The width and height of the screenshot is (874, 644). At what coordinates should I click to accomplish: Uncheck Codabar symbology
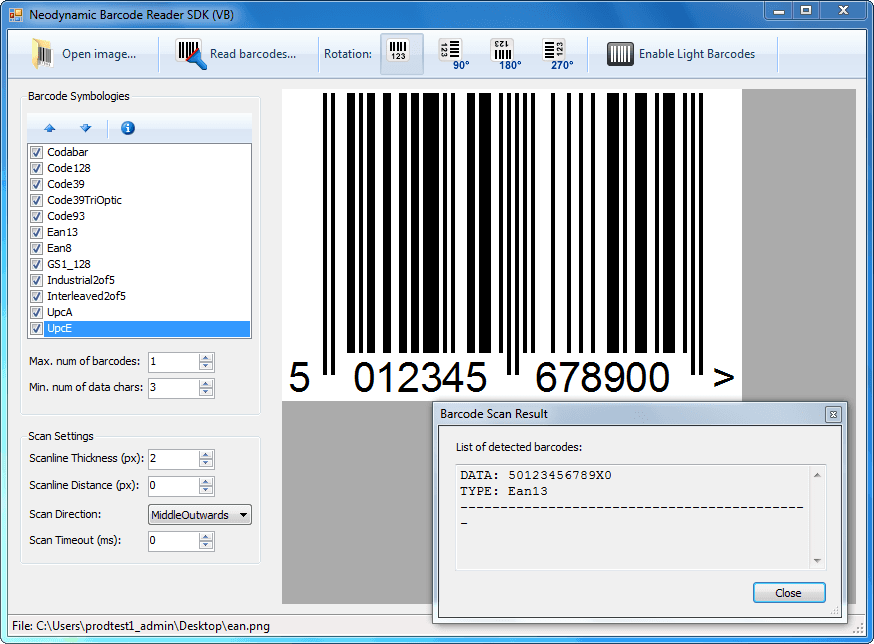37,152
